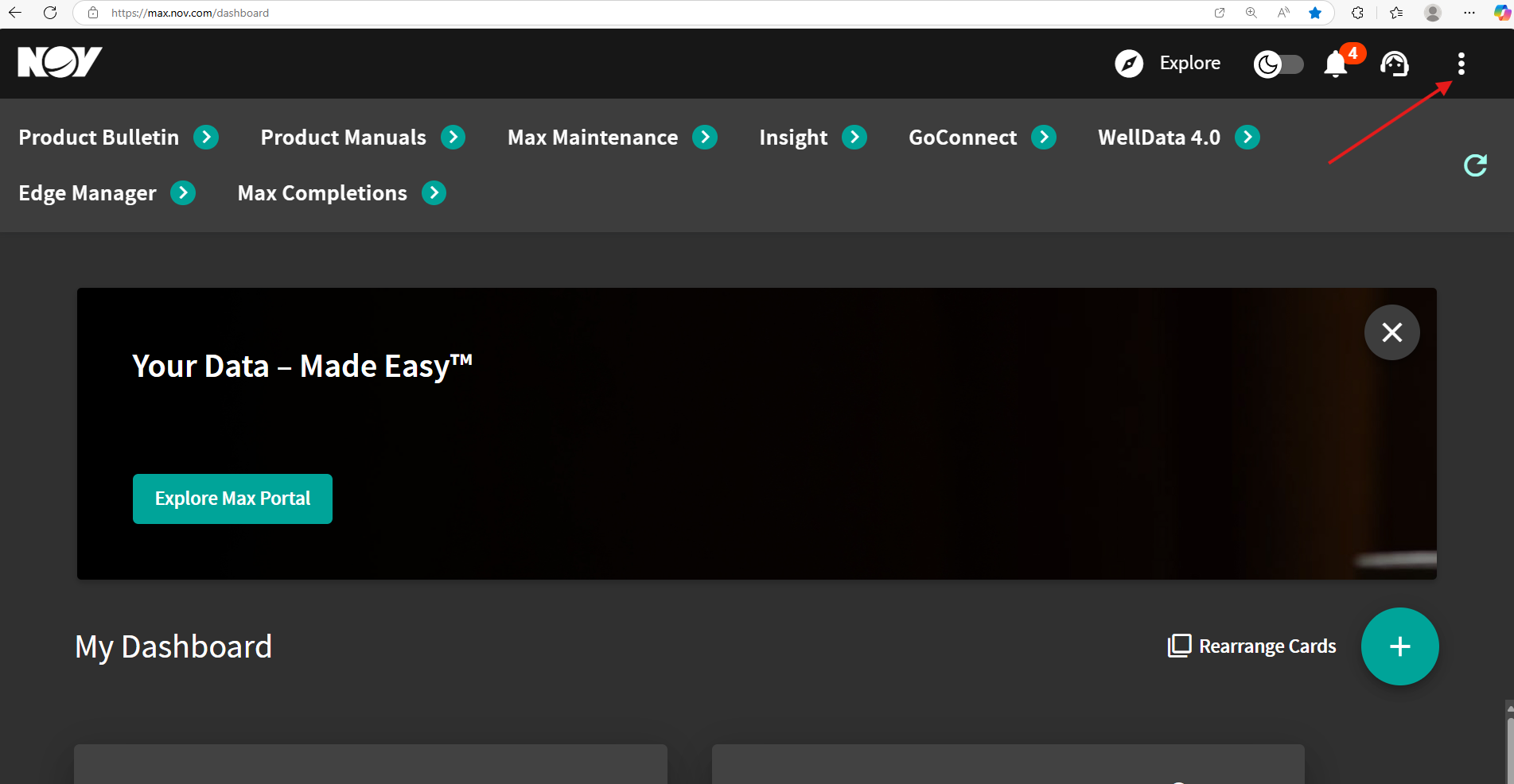1514x784 pixels.
Task: Click arrow next to Product Manuals
Action: coord(453,138)
